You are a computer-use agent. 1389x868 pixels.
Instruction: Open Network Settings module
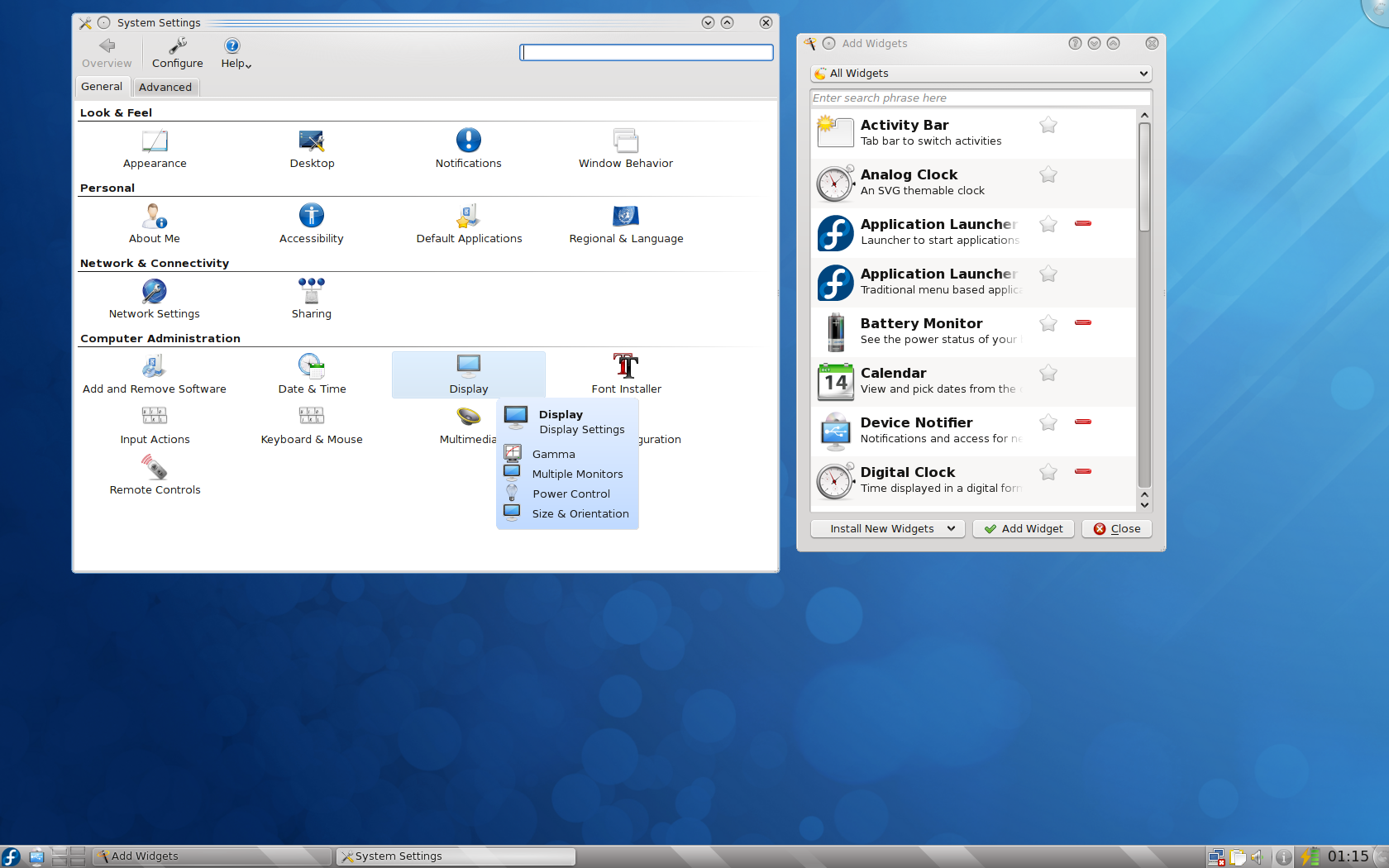155,299
